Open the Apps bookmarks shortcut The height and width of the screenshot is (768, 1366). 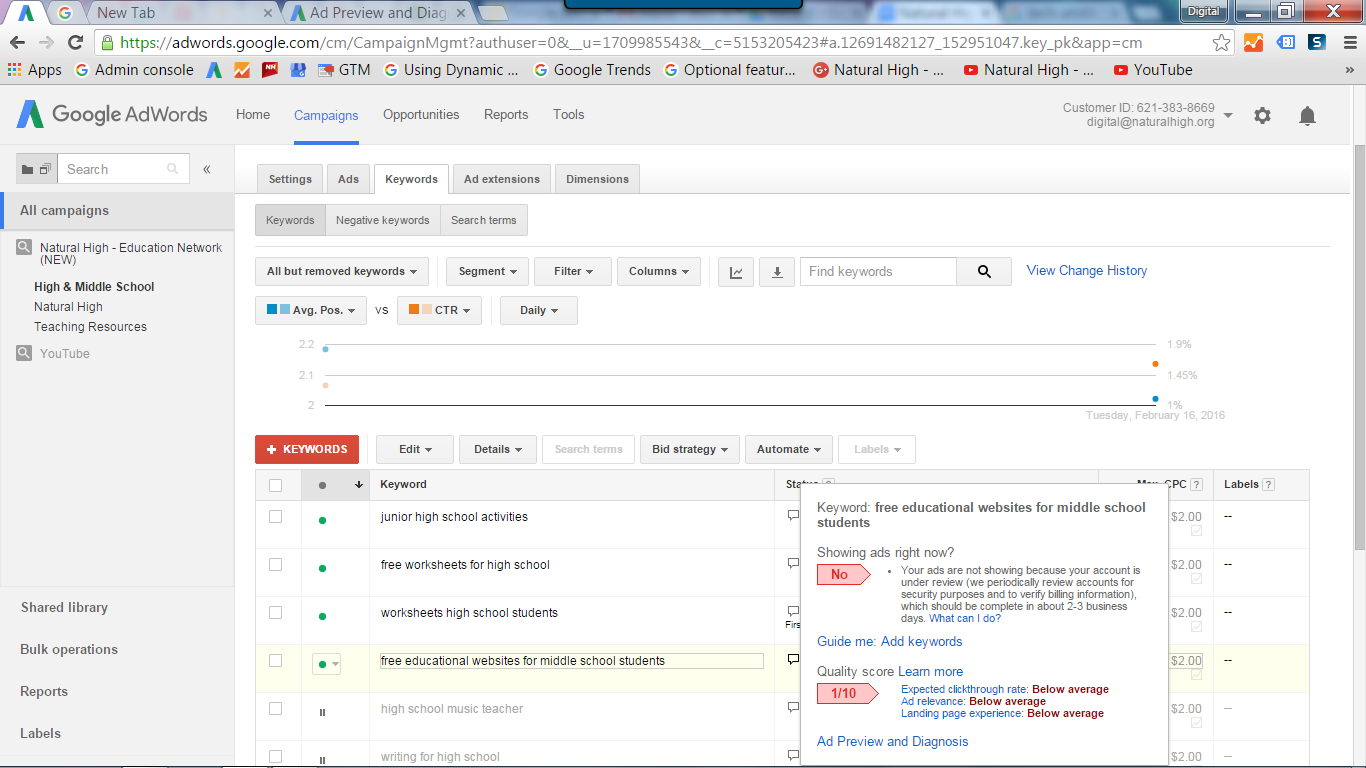pos(35,70)
